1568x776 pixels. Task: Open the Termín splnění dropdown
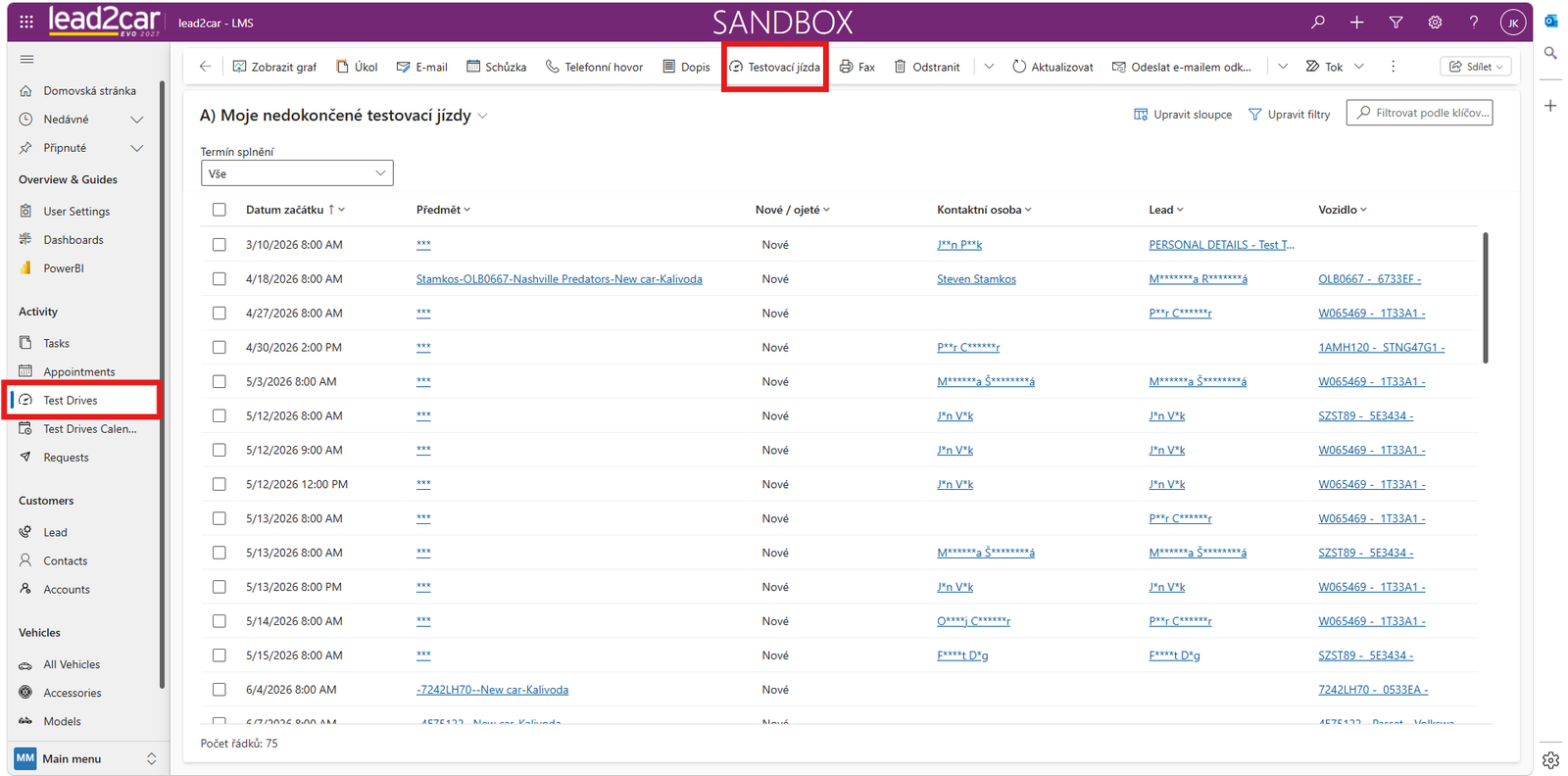point(297,173)
